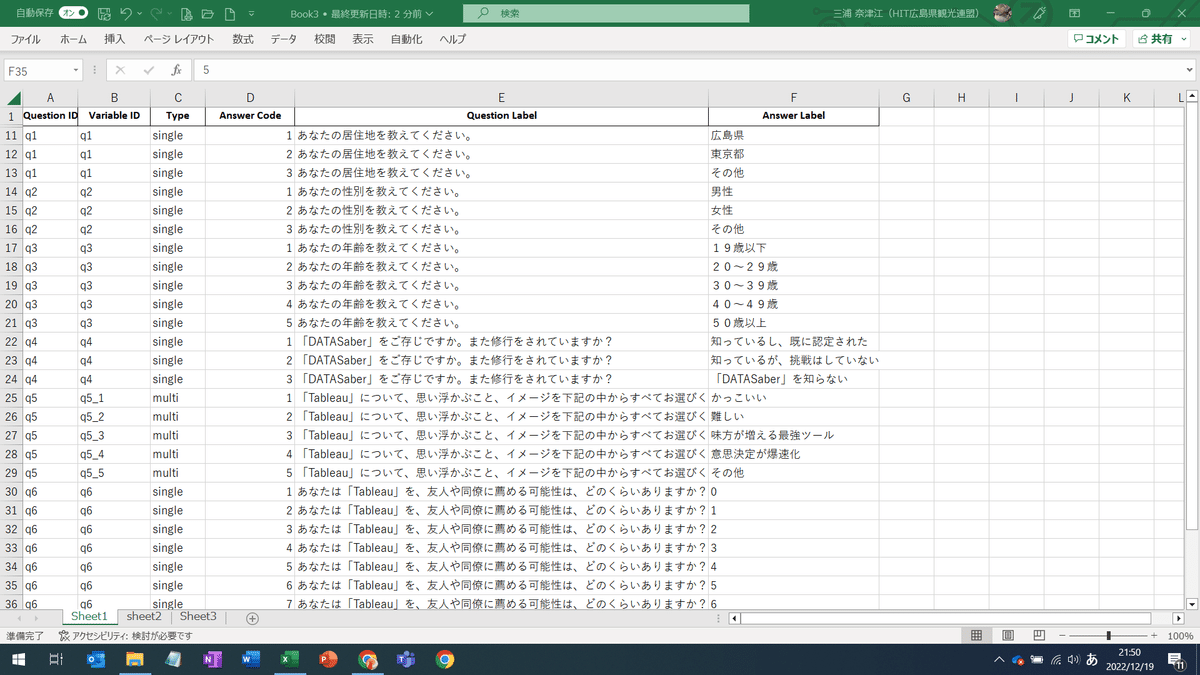Click the Answer Label header cell
This screenshot has height=675, width=1200.
pyautogui.click(x=794, y=116)
